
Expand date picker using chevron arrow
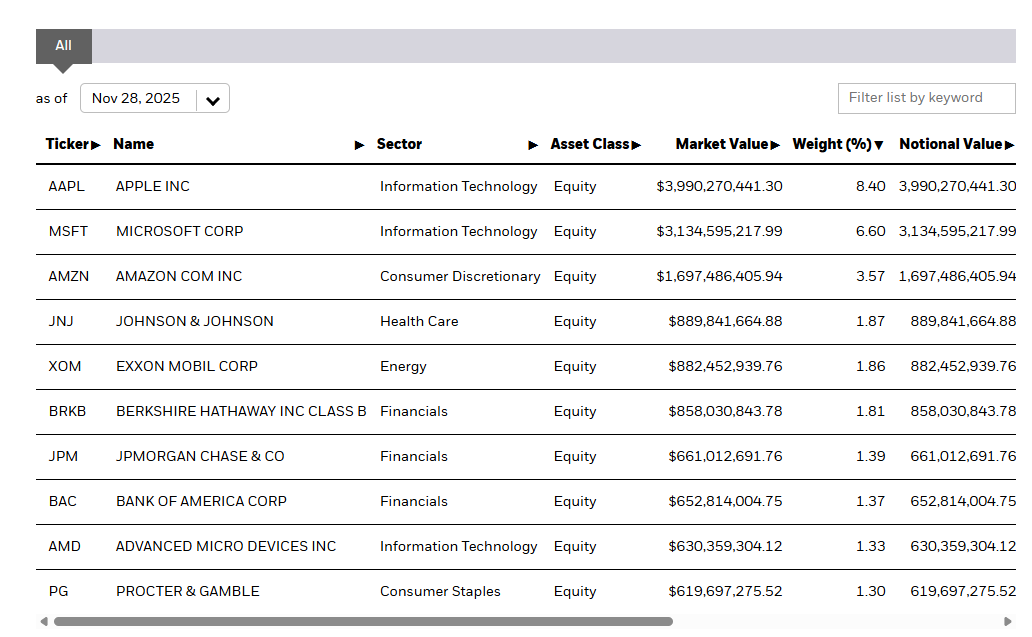pos(213,99)
